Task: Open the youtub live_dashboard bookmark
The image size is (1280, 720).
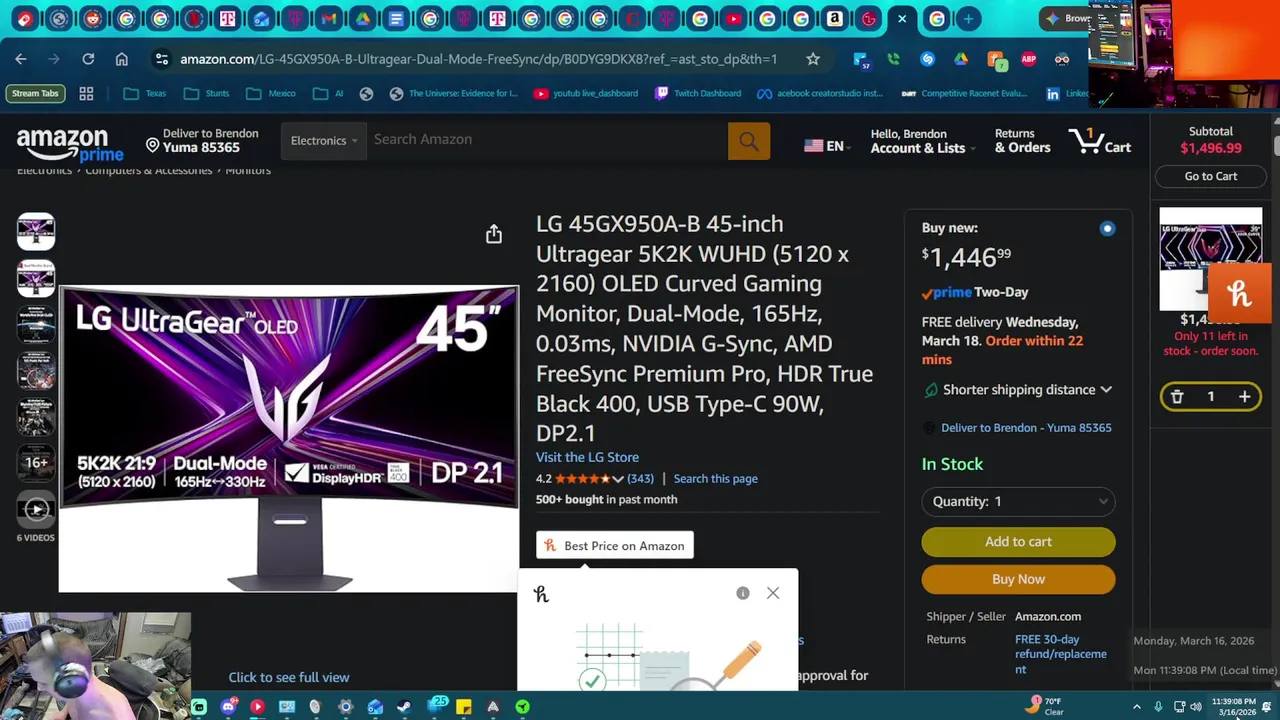Action: click(586, 93)
